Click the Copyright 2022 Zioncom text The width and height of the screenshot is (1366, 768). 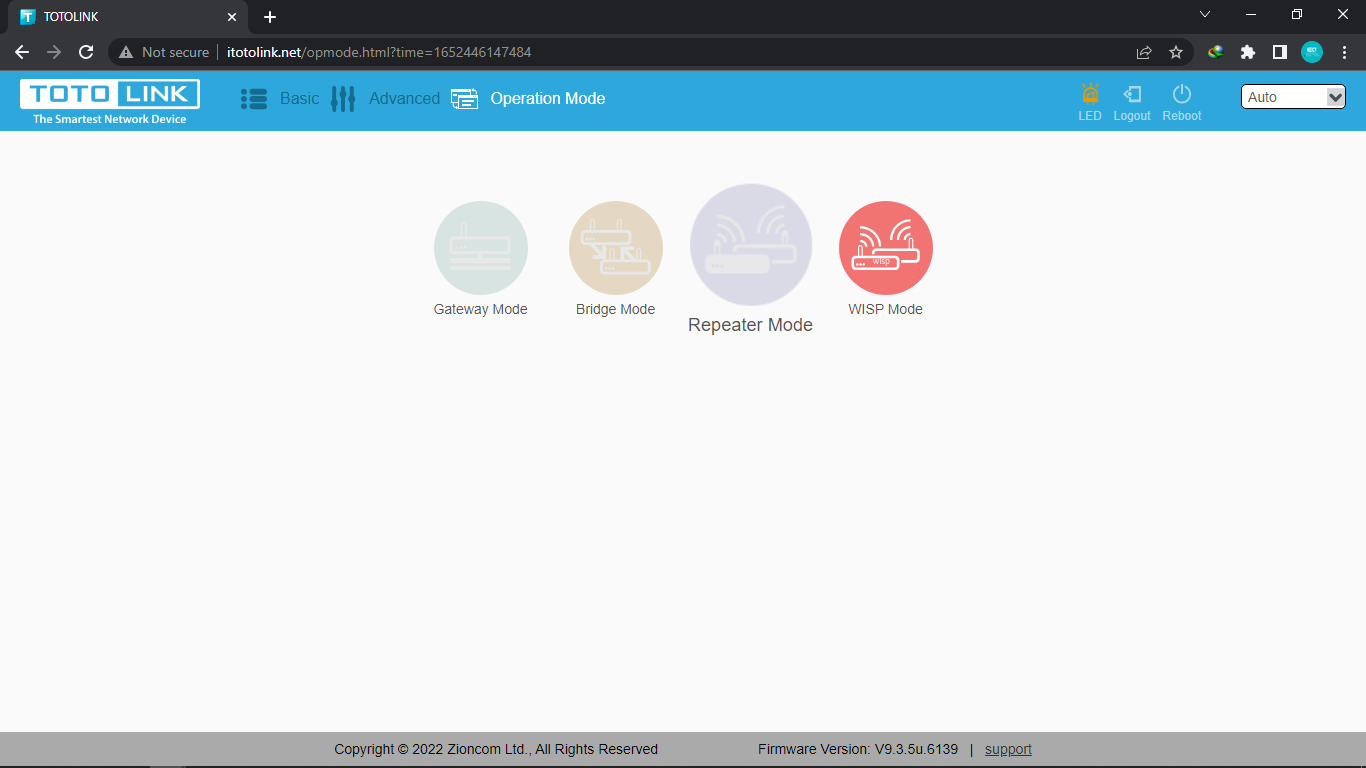[496, 749]
